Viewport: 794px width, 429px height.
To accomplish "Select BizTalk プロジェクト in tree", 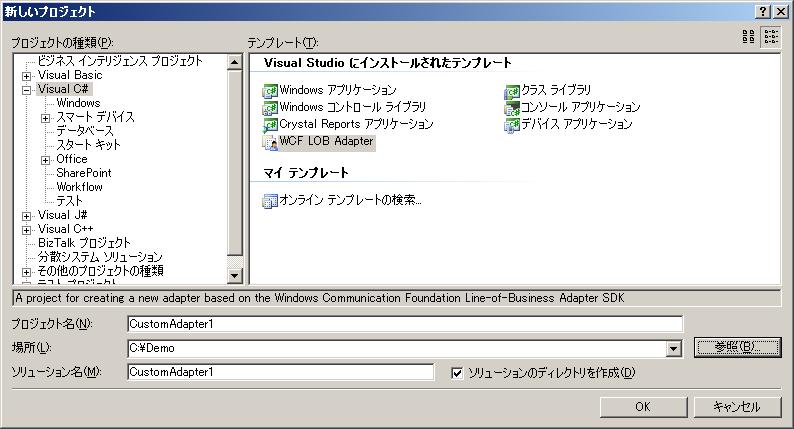I will click(x=84, y=243).
